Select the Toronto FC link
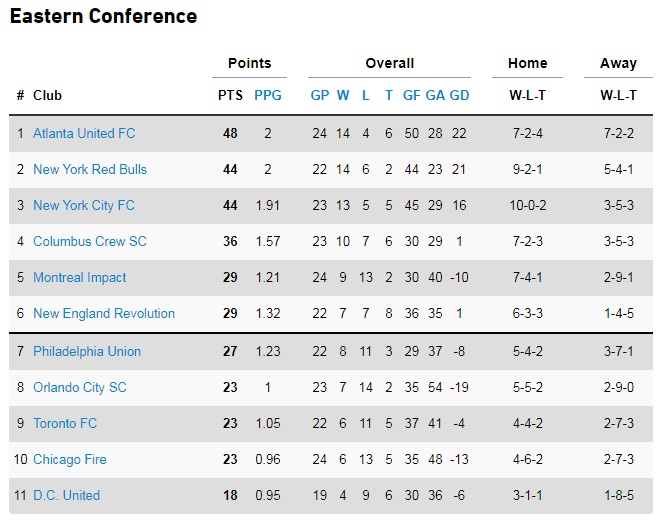The width and height of the screenshot is (661, 520). coord(65,423)
